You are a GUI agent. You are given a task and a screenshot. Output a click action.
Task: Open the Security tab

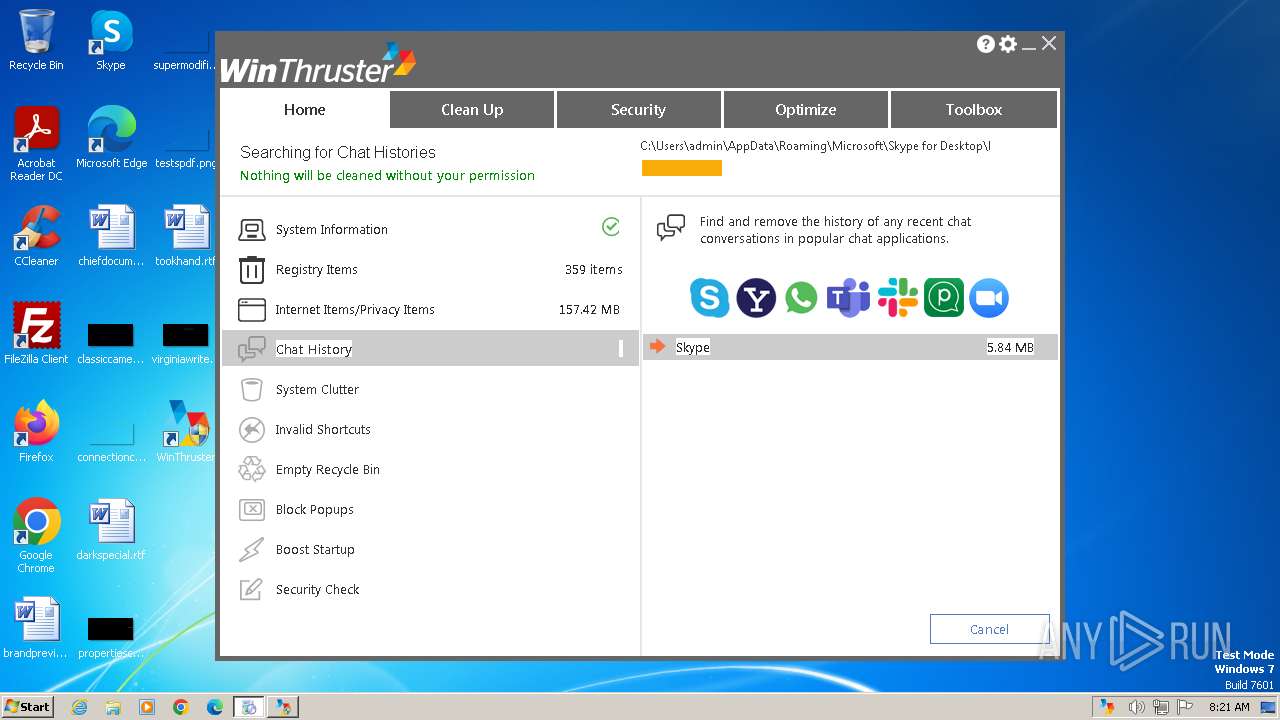click(638, 110)
